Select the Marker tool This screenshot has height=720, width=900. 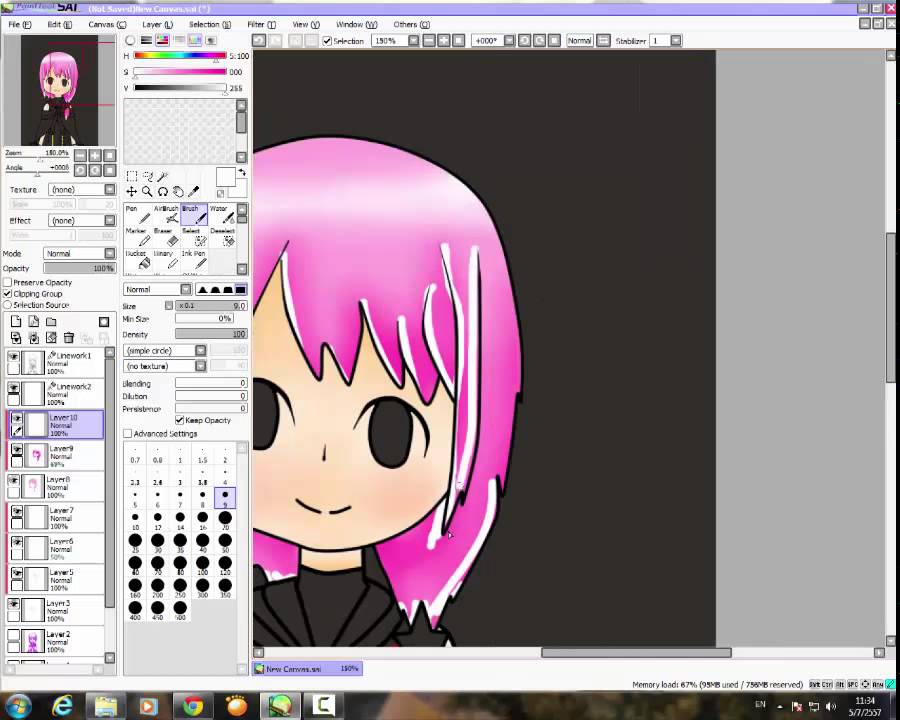pyautogui.click(x=138, y=237)
